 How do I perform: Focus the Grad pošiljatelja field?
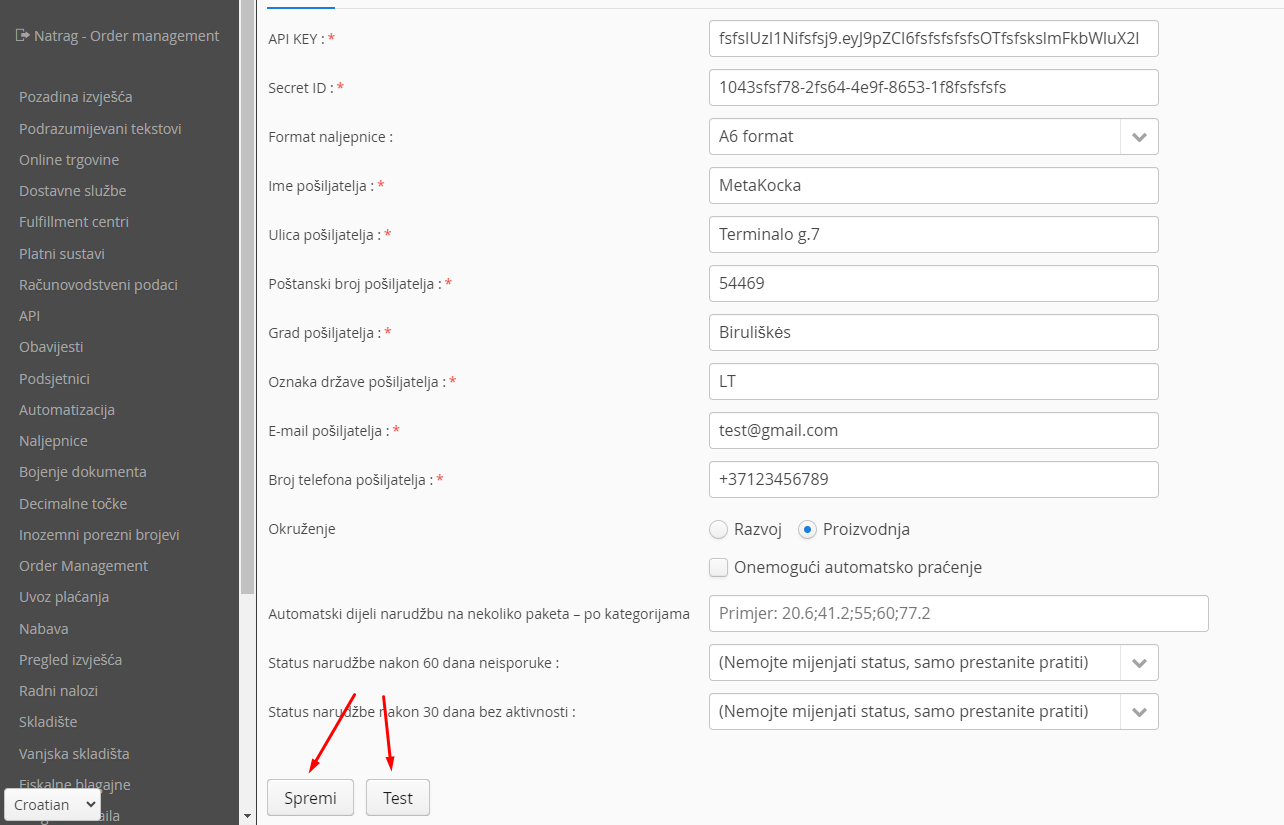933,332
